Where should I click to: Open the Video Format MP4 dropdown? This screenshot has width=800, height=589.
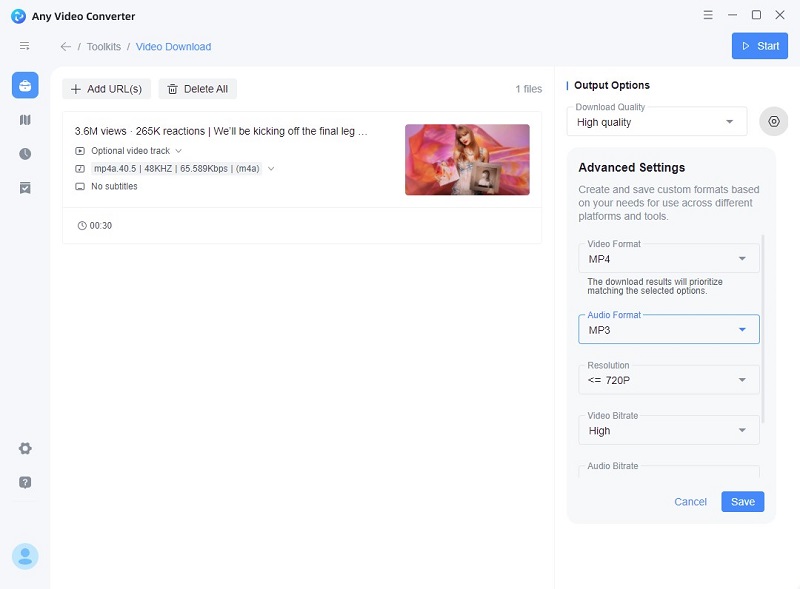668,259
